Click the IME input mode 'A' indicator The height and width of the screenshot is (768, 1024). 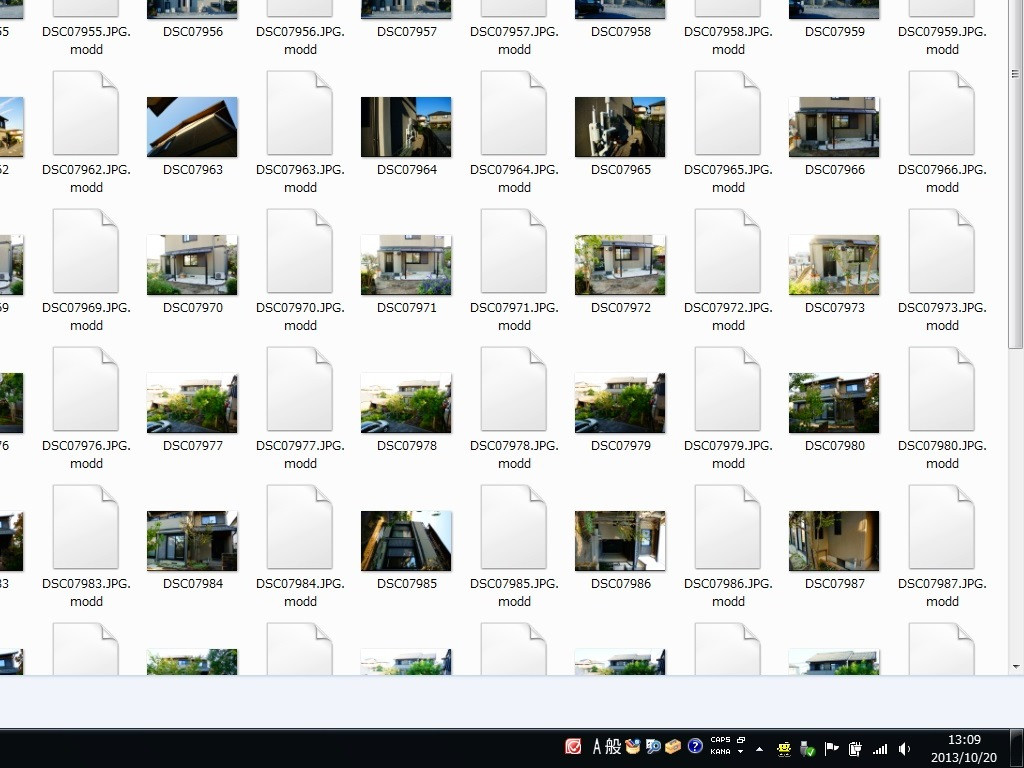coord(598,747)
